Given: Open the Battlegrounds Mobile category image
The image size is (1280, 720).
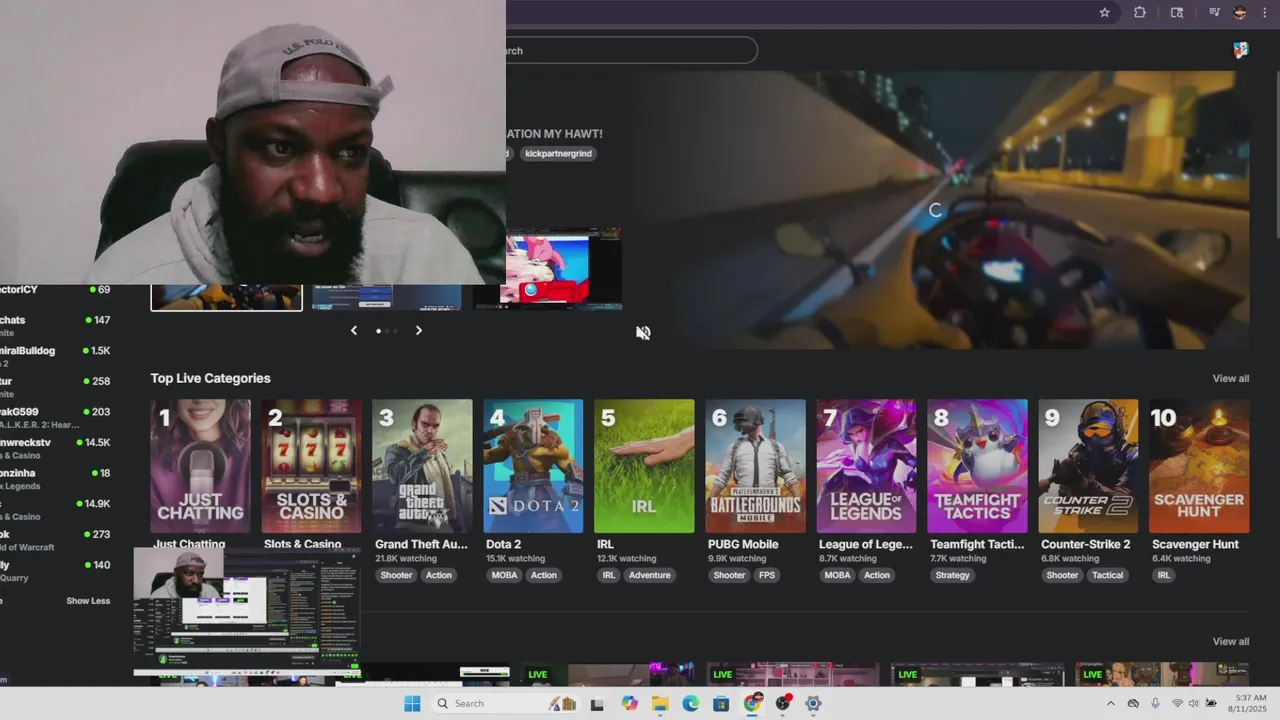Looking at the screenshot, I should point(755,466).
